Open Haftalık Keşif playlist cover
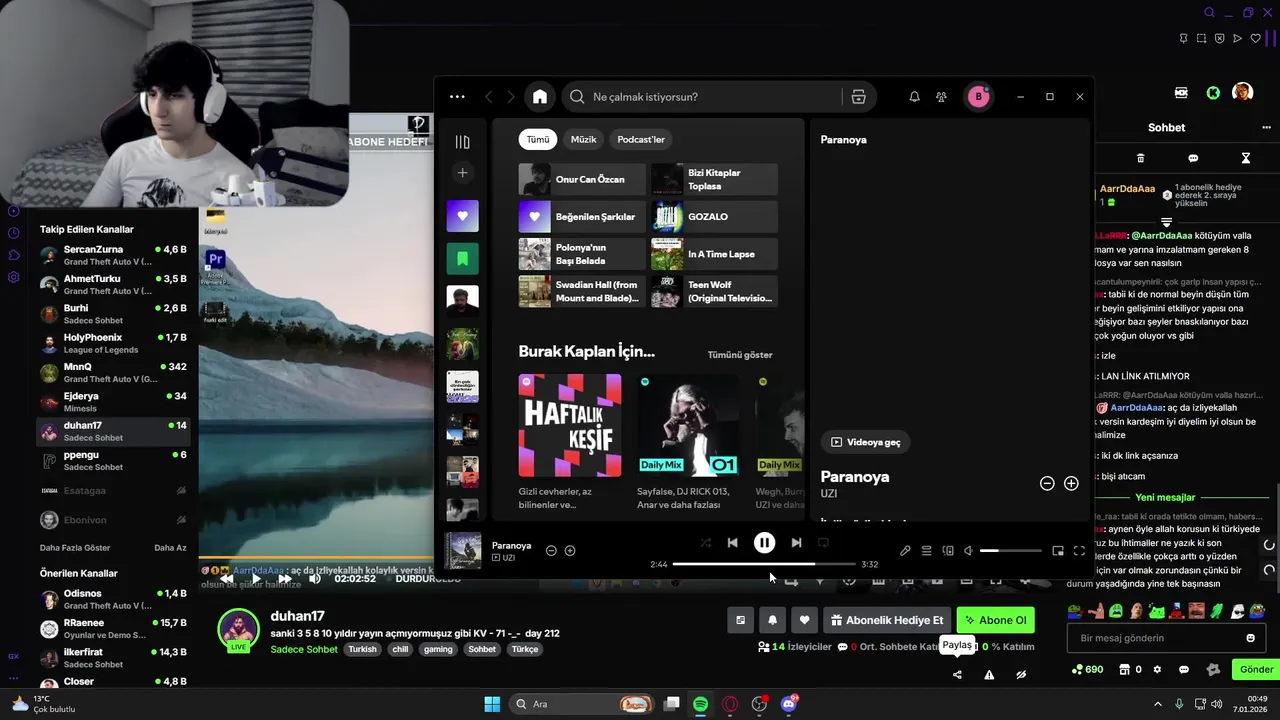Viewport: 1280px width, 720px height. tap(570, 425)
